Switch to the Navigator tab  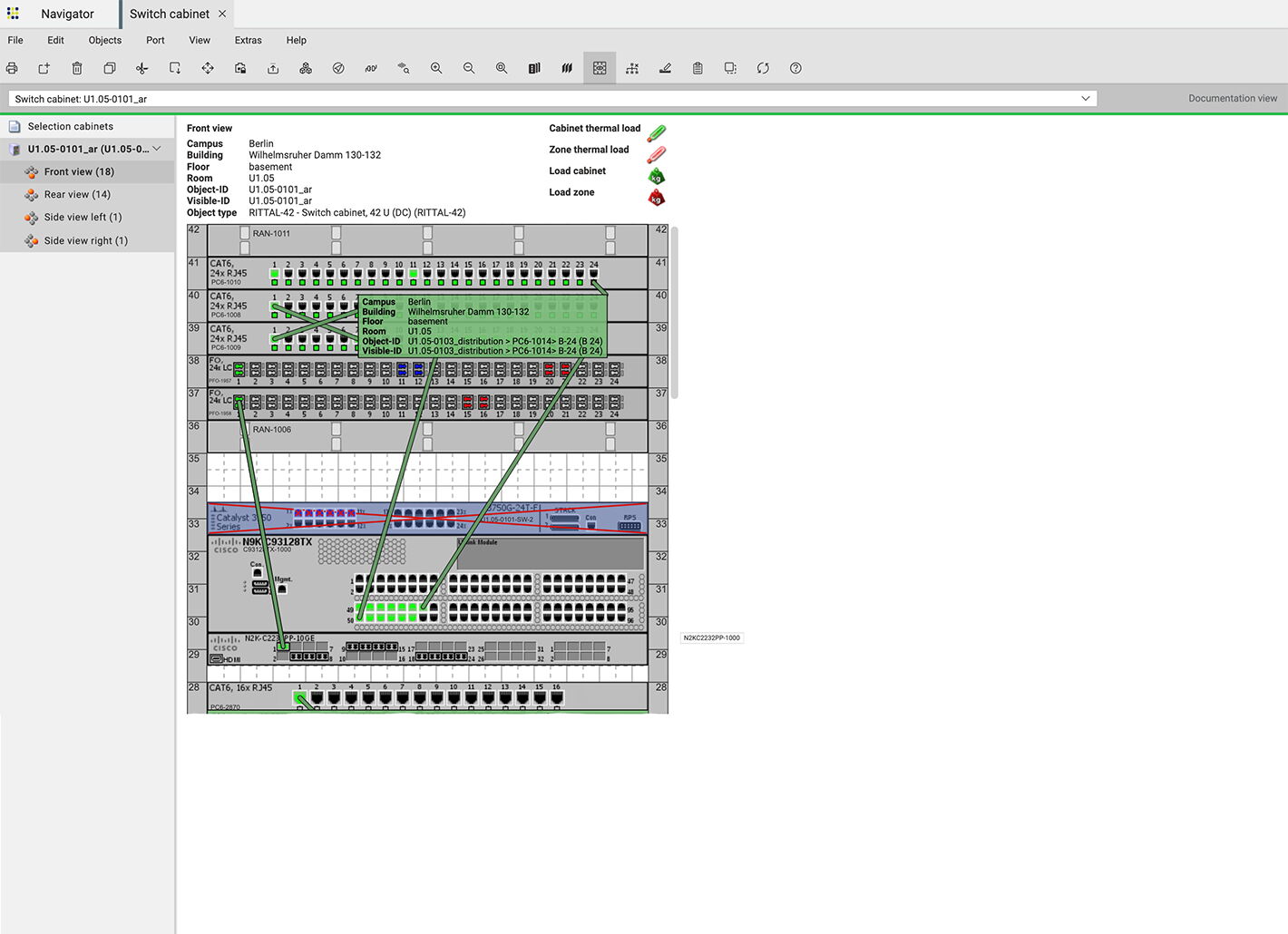(x=66, y=14)
